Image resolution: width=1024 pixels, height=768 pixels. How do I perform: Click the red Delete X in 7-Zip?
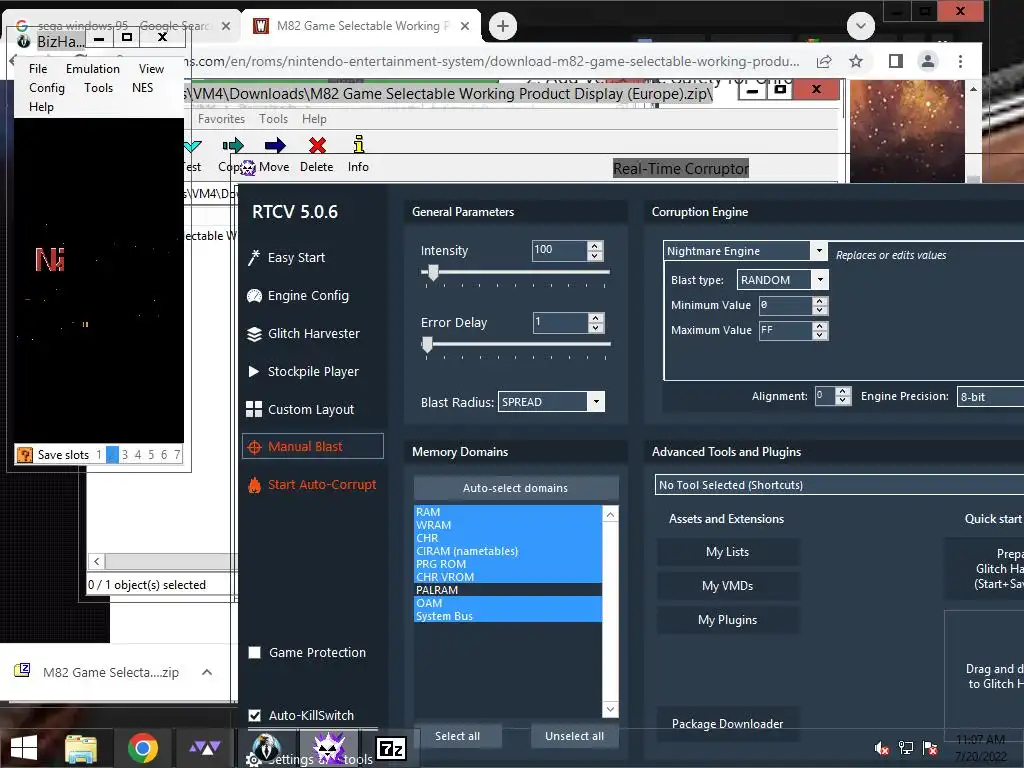pyautogui.click(x=317, y=145)
